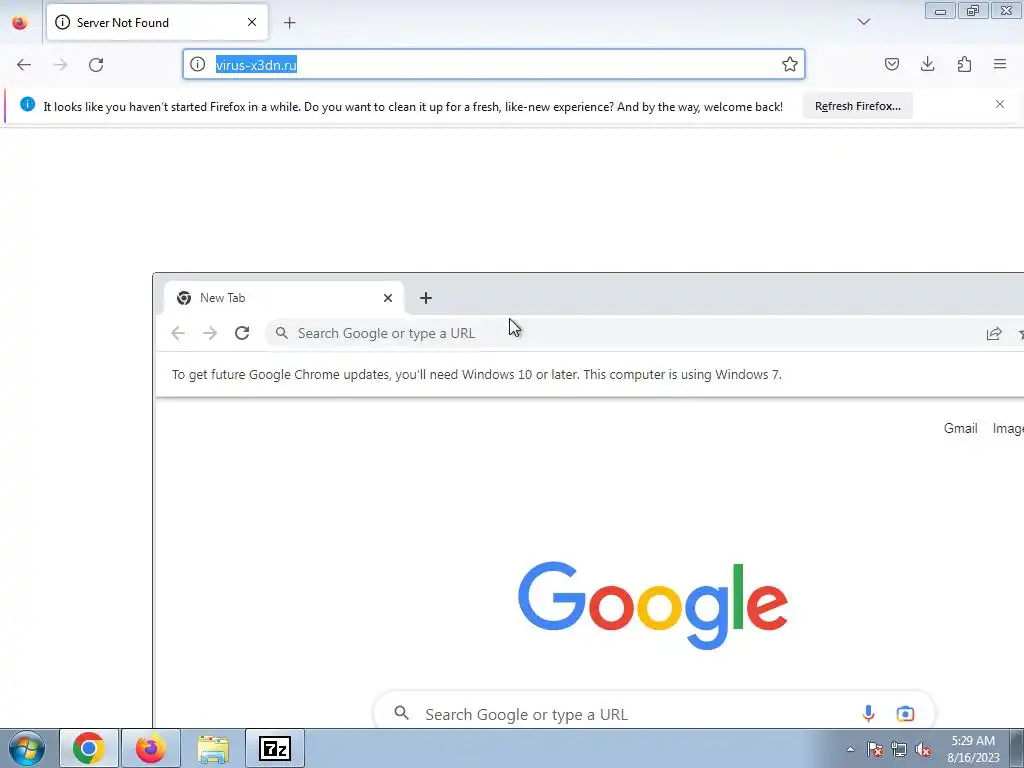
Task: Go back in Firefox
Action: (24, 65)
